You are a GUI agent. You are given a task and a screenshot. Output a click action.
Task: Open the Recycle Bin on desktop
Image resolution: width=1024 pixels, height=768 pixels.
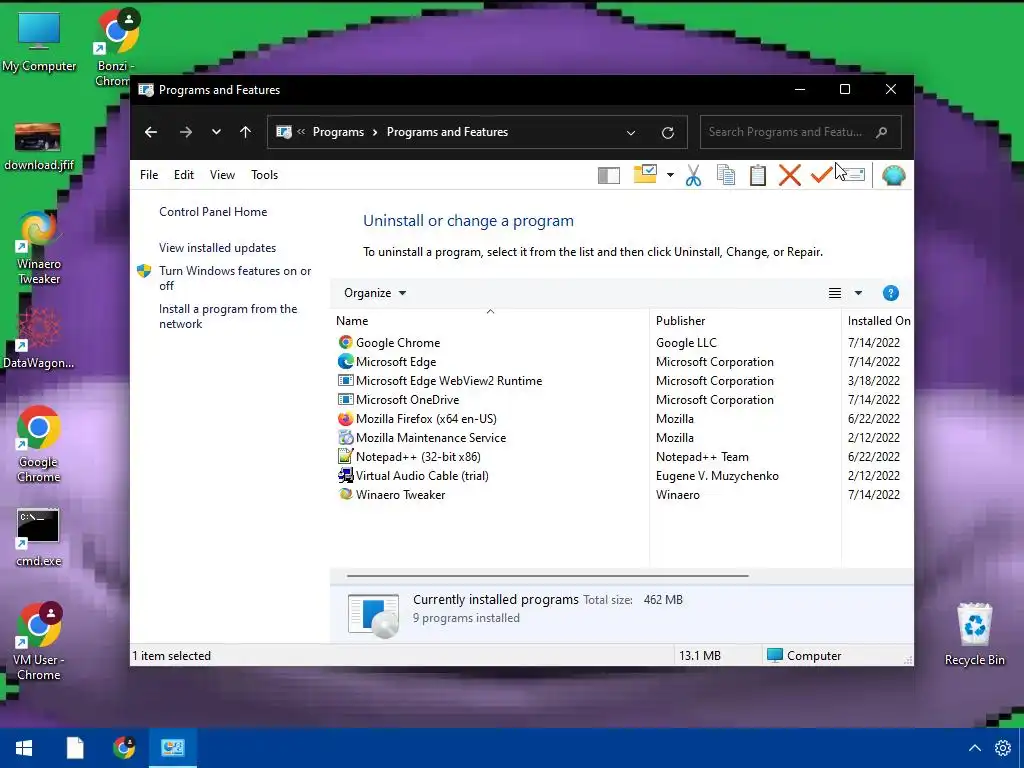974,634
